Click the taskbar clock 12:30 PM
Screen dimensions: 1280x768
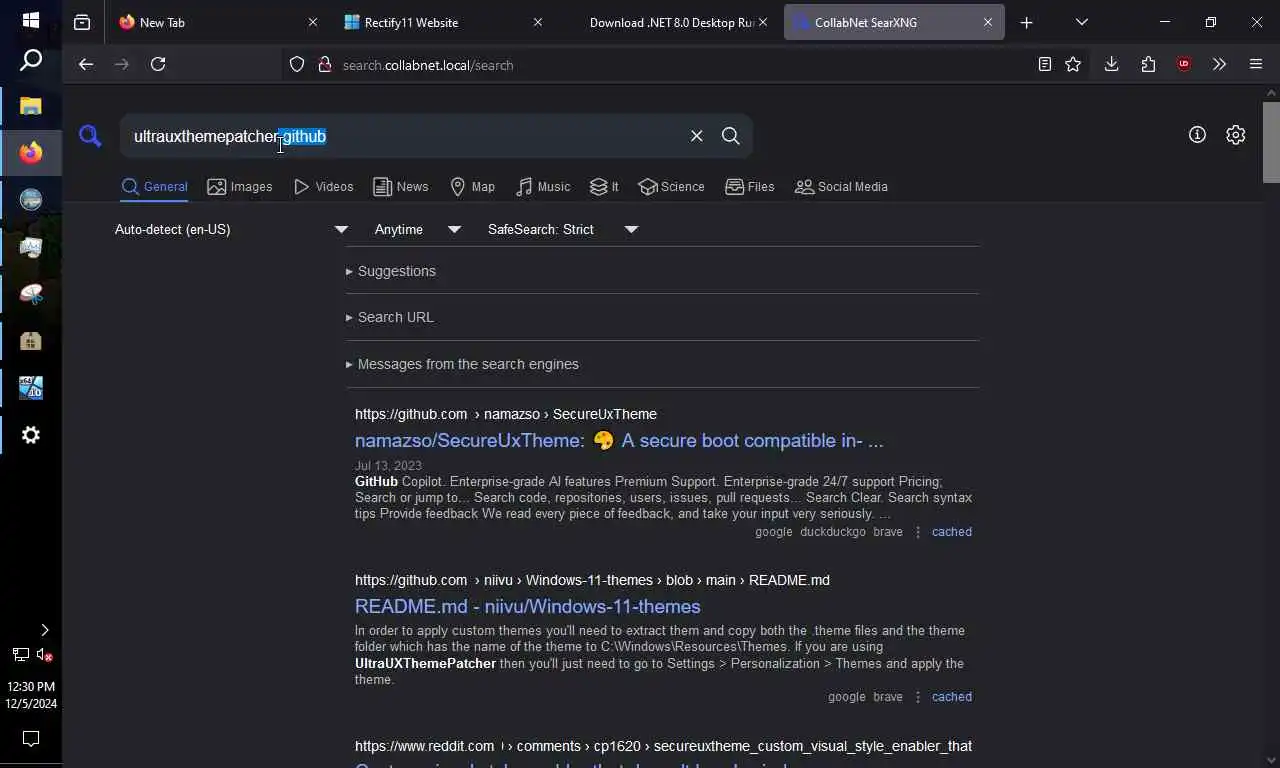pyautogui.click(x=30, y=687)
